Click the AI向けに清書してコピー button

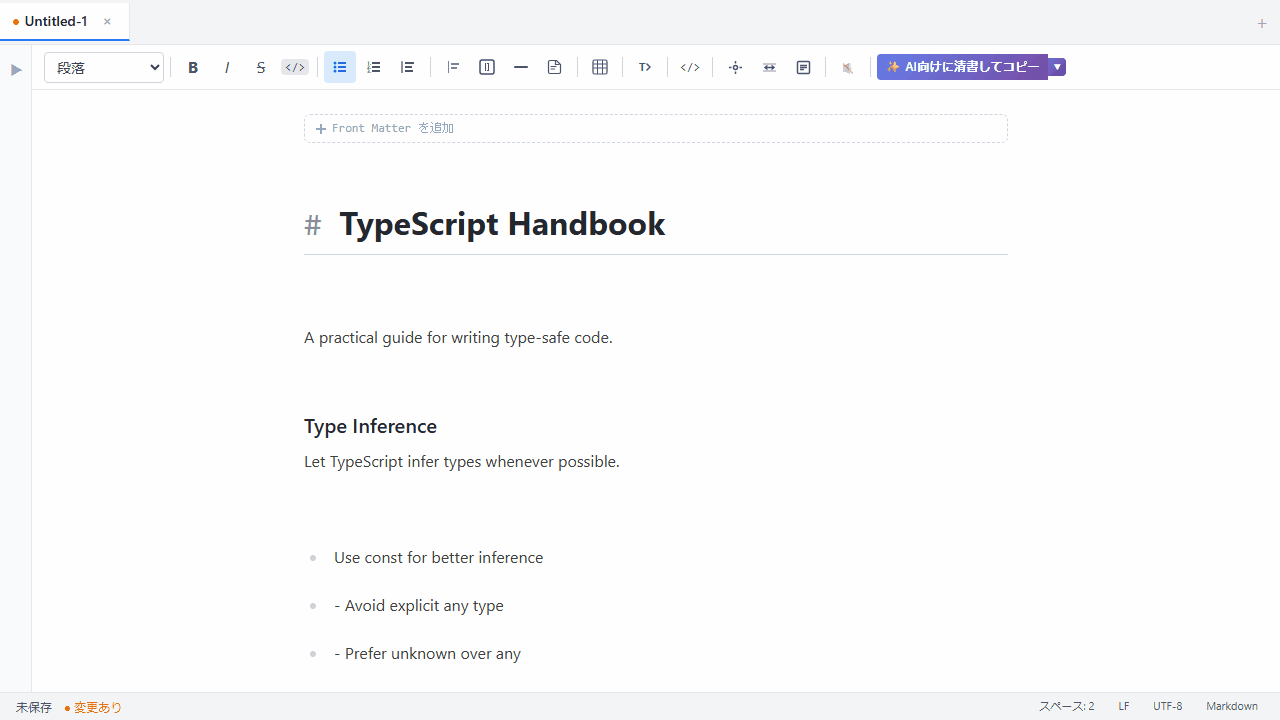coord(962,67)
